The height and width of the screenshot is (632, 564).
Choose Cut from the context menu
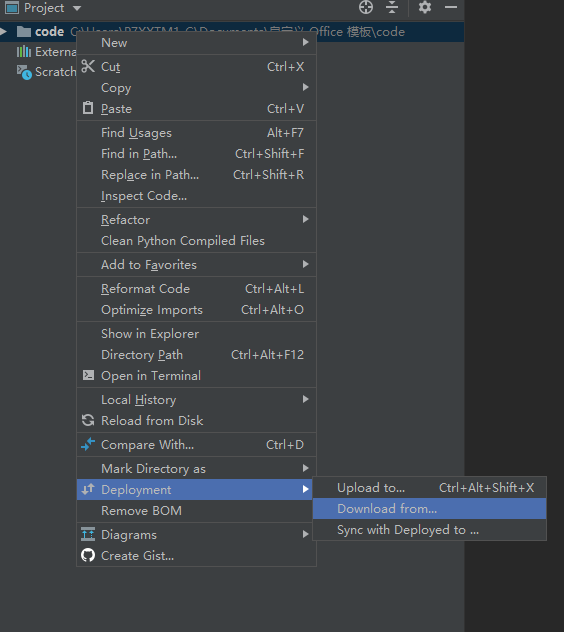196,67
